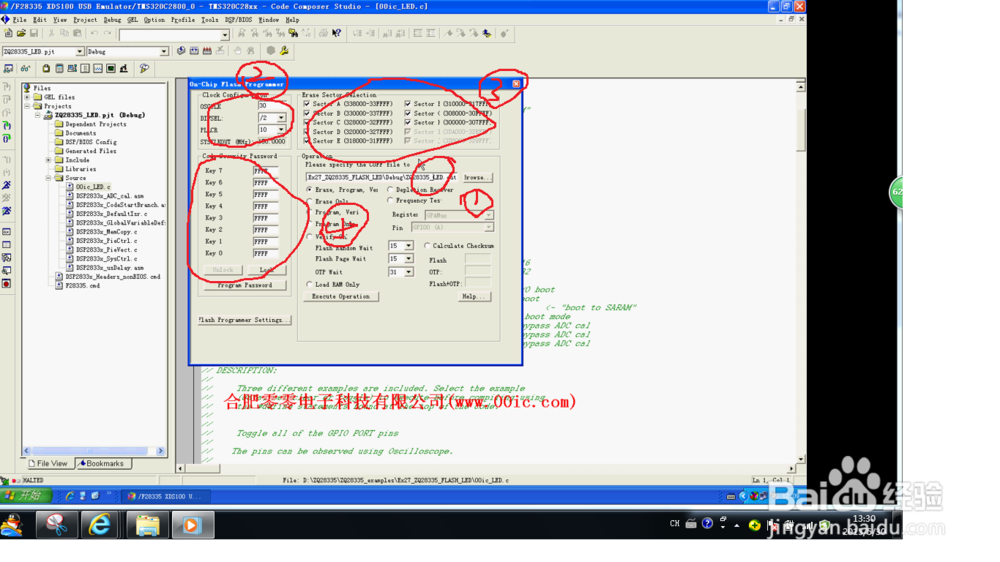Click the graph window icon in third toolbar

pos(98,68)
